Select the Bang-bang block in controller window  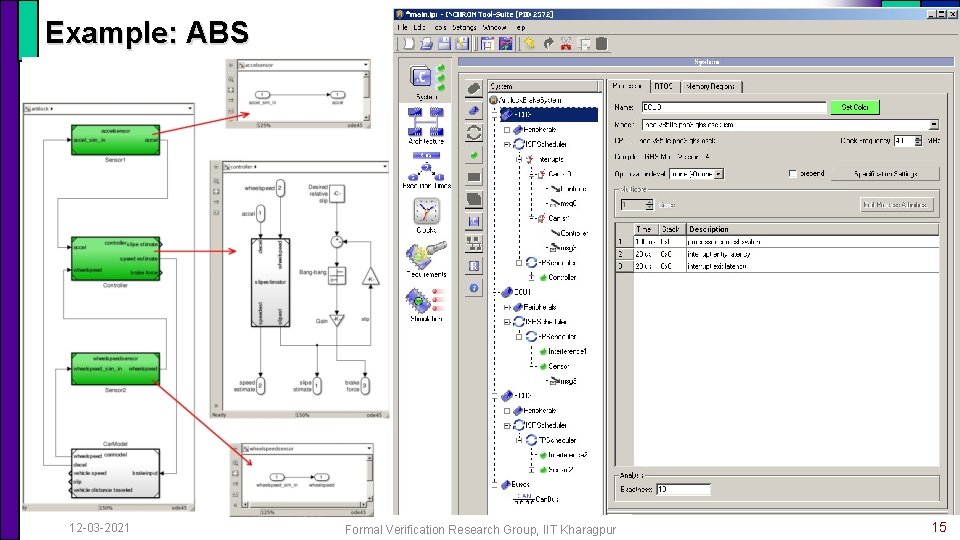coord(337,276)
